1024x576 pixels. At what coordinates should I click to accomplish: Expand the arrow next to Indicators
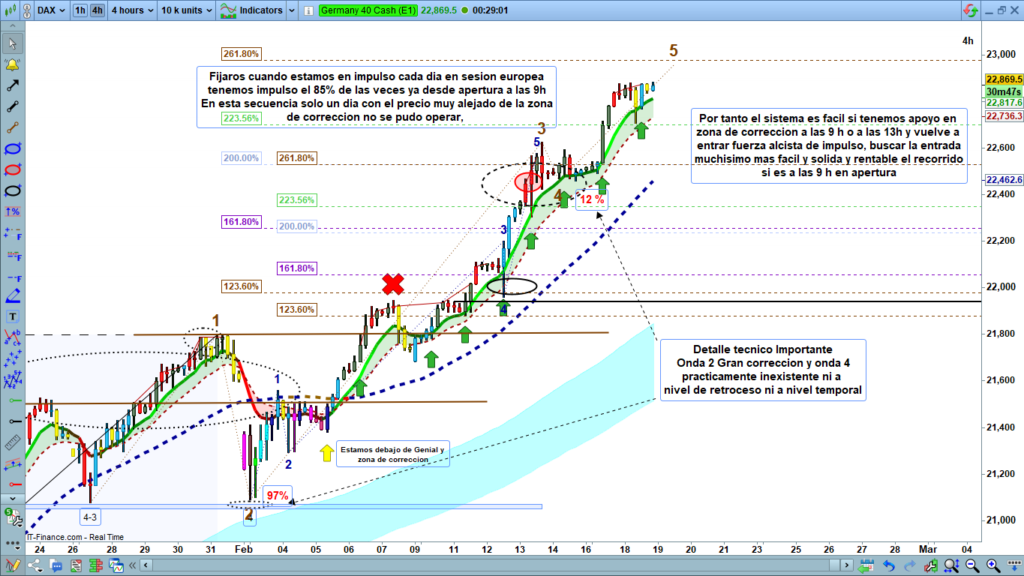[x=290, y=10]
